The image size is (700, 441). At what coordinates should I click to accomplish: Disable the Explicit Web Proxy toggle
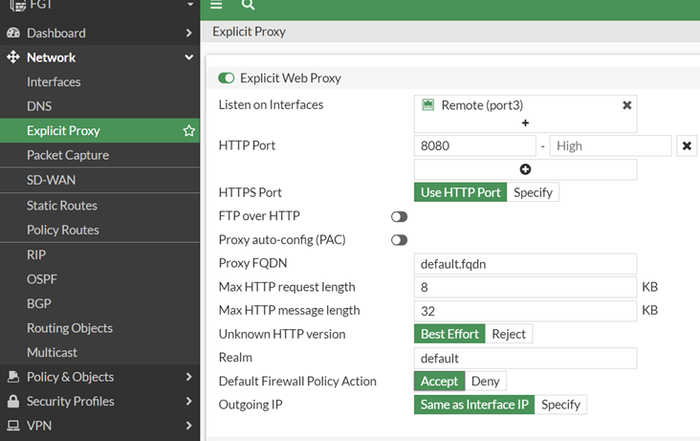[x=226, y=78]
